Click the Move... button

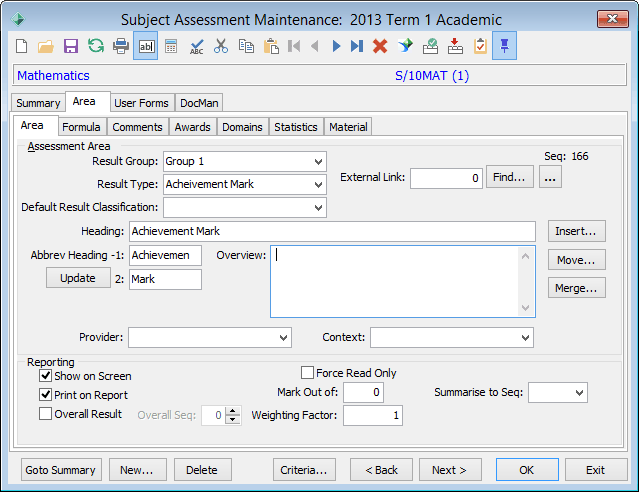click(x=576, y=260)
